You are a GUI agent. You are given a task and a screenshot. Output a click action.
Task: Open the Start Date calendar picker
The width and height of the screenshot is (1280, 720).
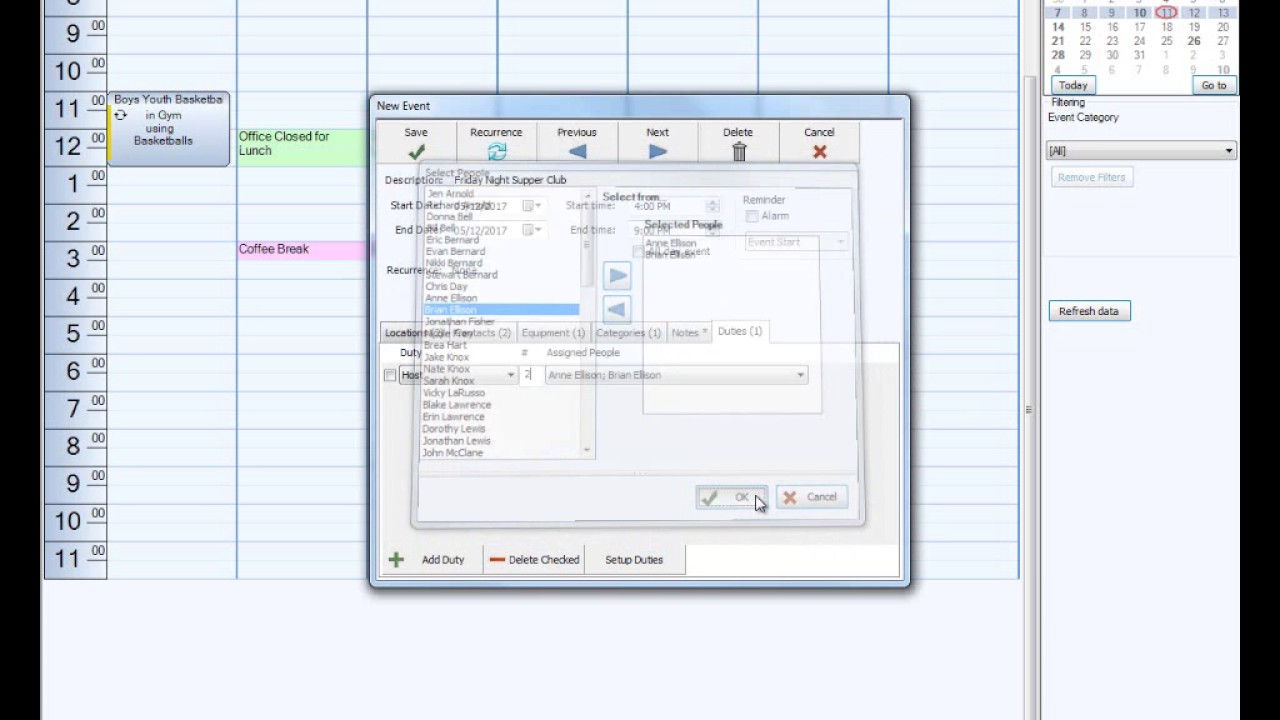tap(530, 206)
